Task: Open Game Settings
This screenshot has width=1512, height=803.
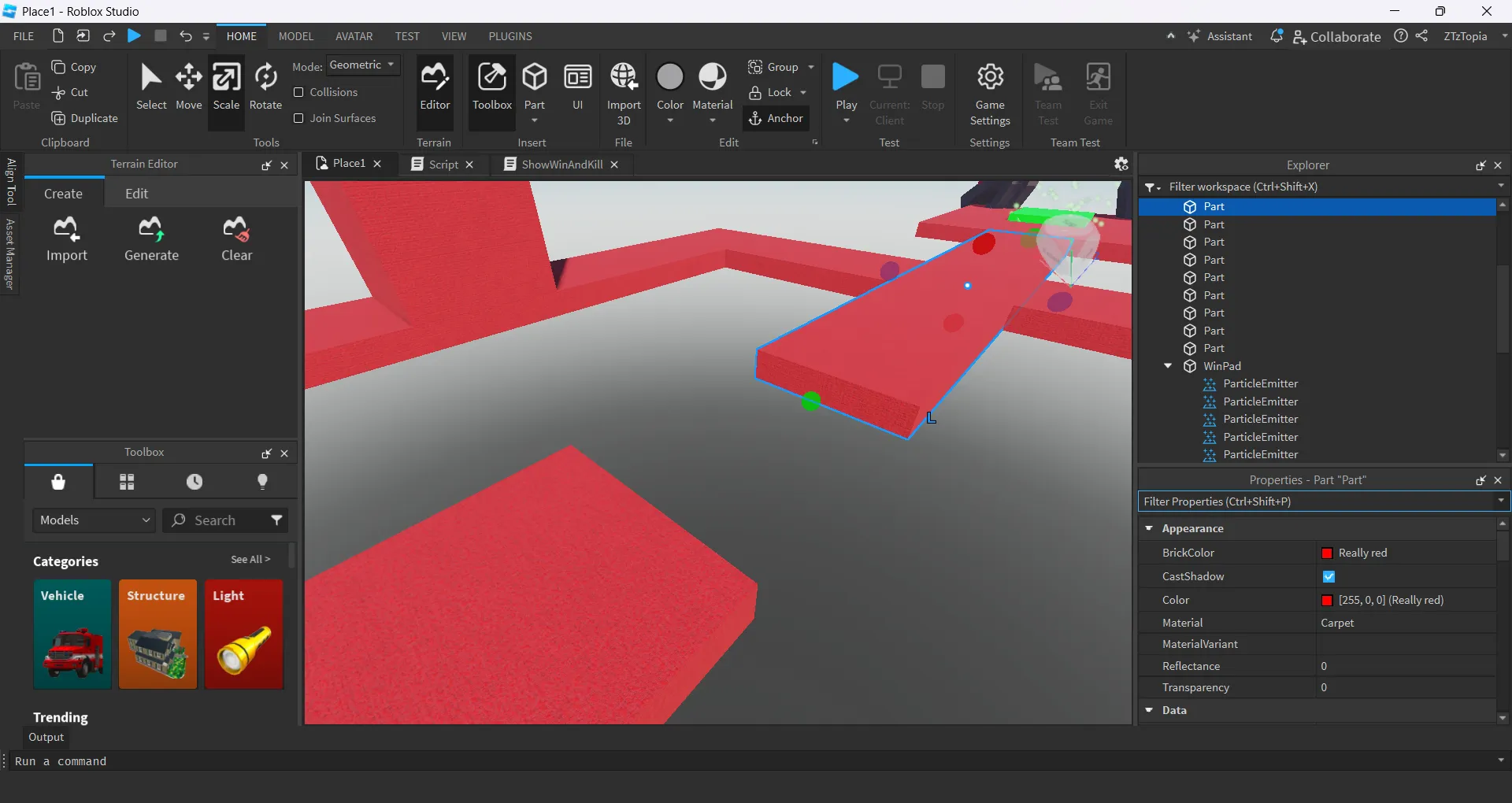Action: coord(990,93)
